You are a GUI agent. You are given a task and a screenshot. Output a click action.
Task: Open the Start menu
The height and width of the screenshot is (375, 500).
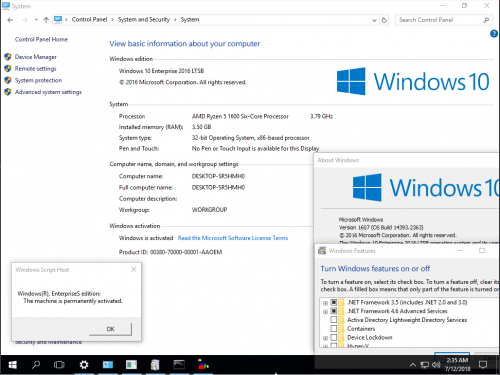pyautogui.click(x=12, y=365)
